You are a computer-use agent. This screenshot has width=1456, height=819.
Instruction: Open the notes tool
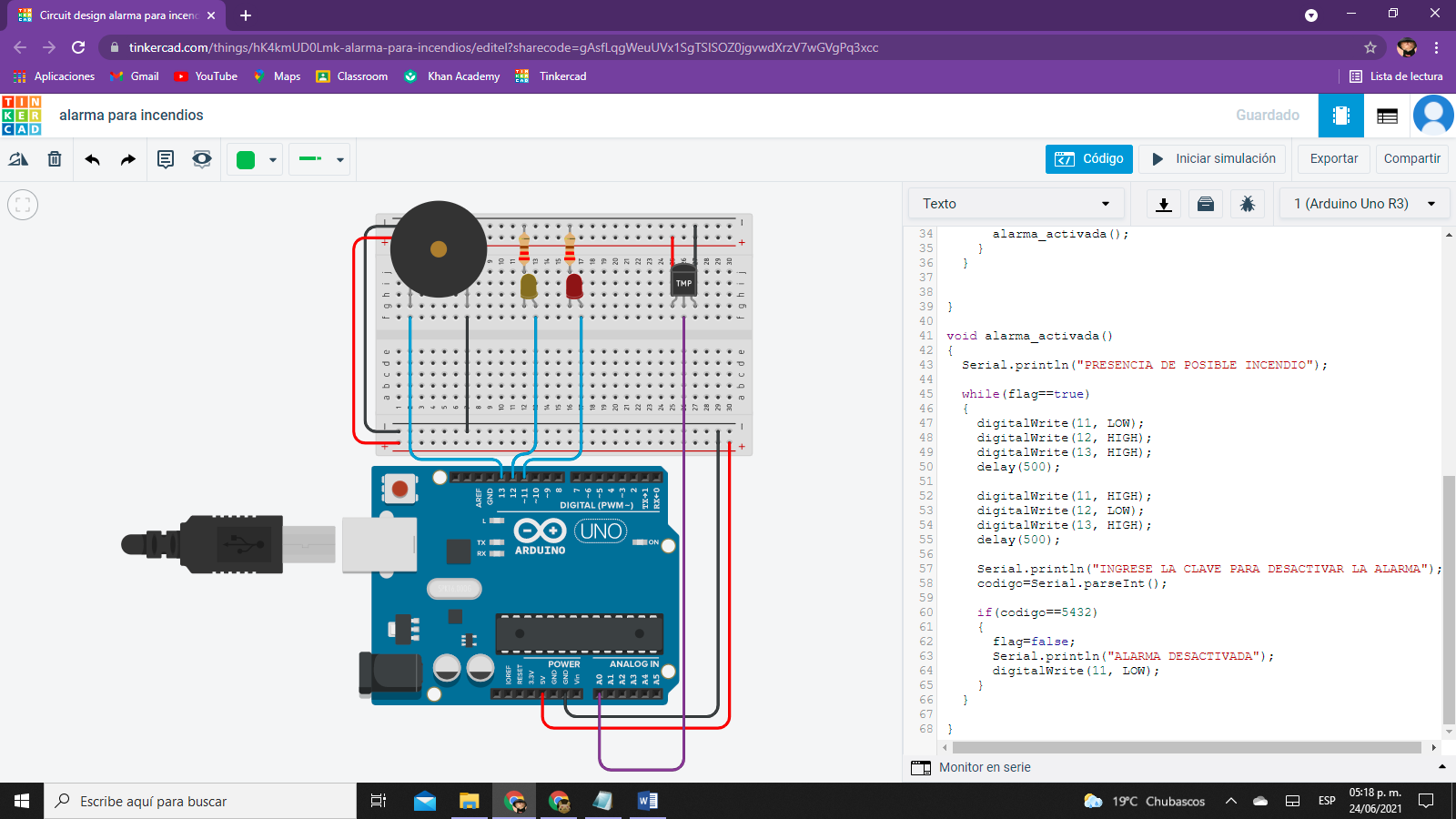click(166, 159)
